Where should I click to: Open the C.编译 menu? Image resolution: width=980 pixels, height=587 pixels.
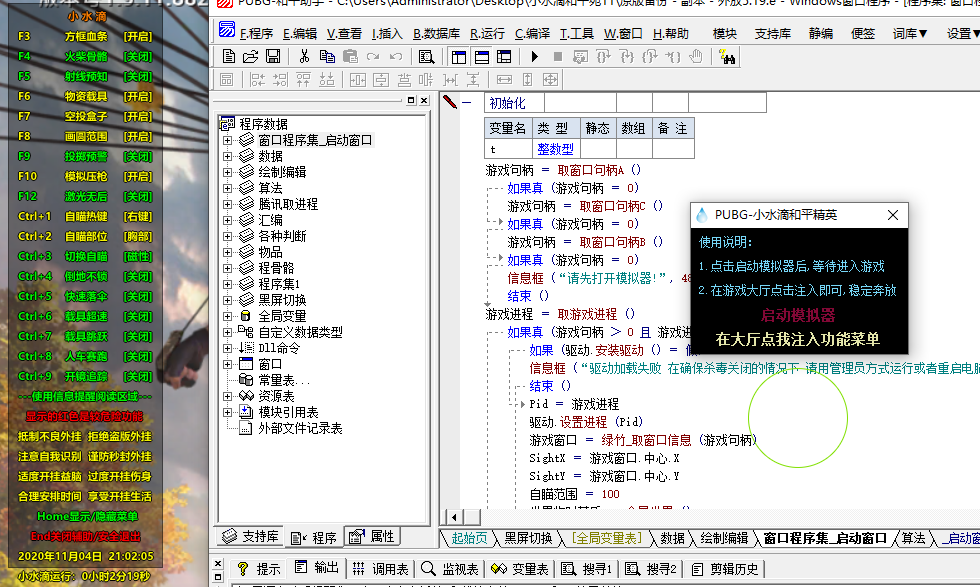click(x=533, y=33)
